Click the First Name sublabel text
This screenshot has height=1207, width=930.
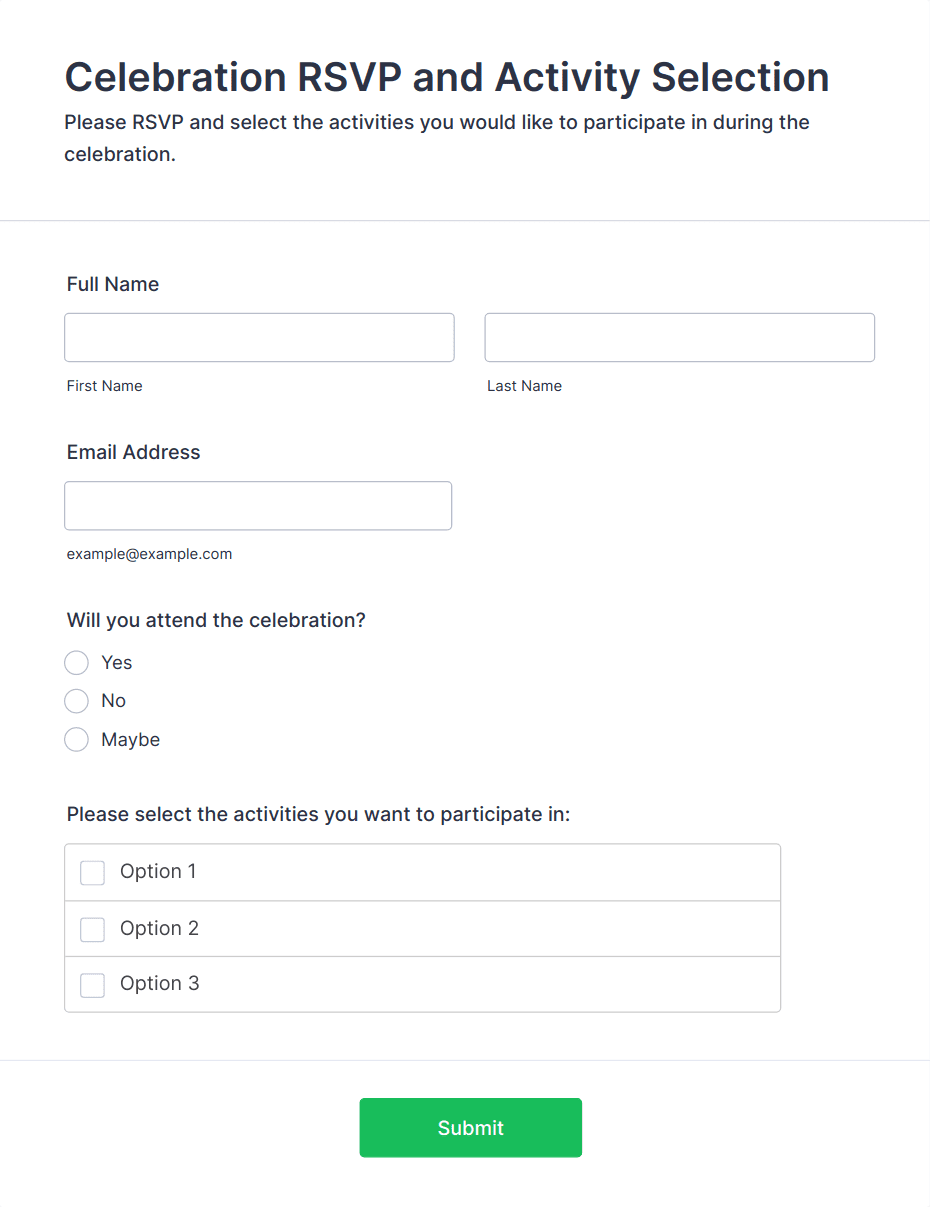tap(104, 386)
